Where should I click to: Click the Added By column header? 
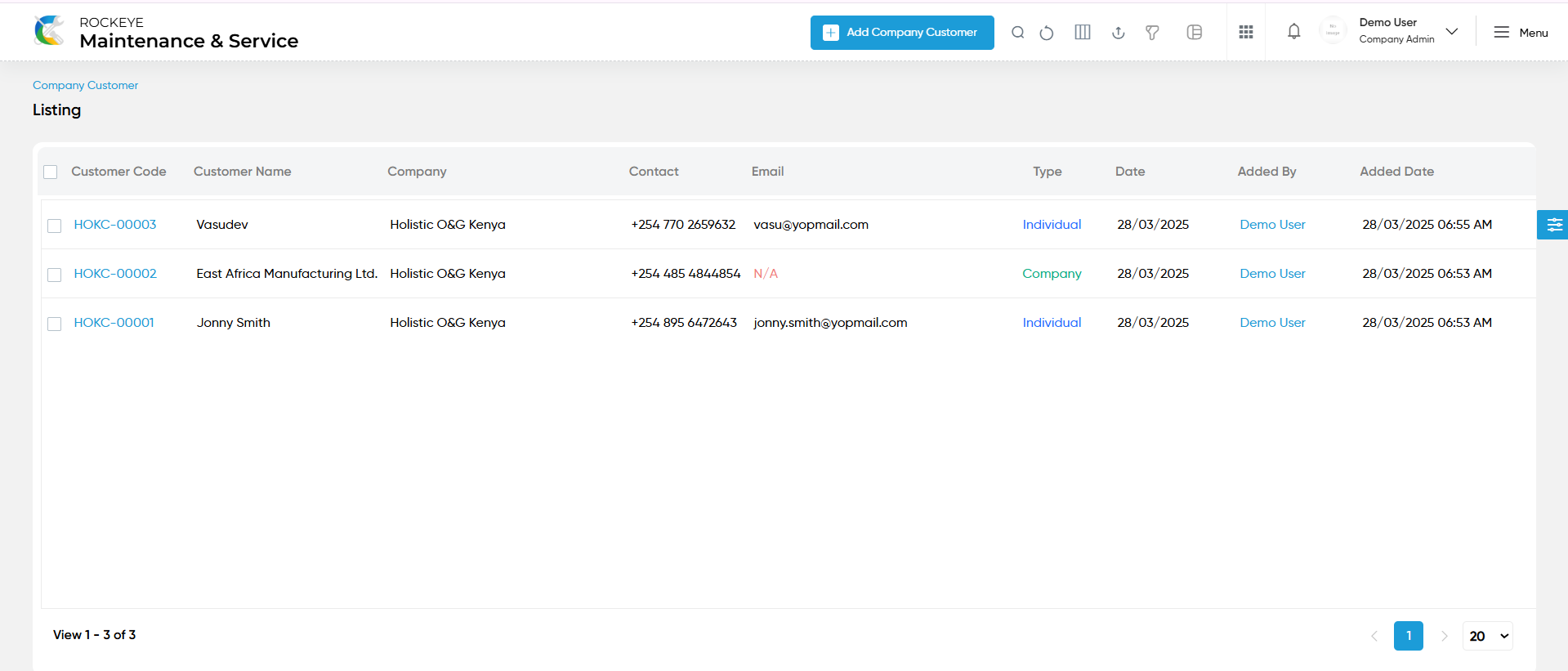(1266, 172)
